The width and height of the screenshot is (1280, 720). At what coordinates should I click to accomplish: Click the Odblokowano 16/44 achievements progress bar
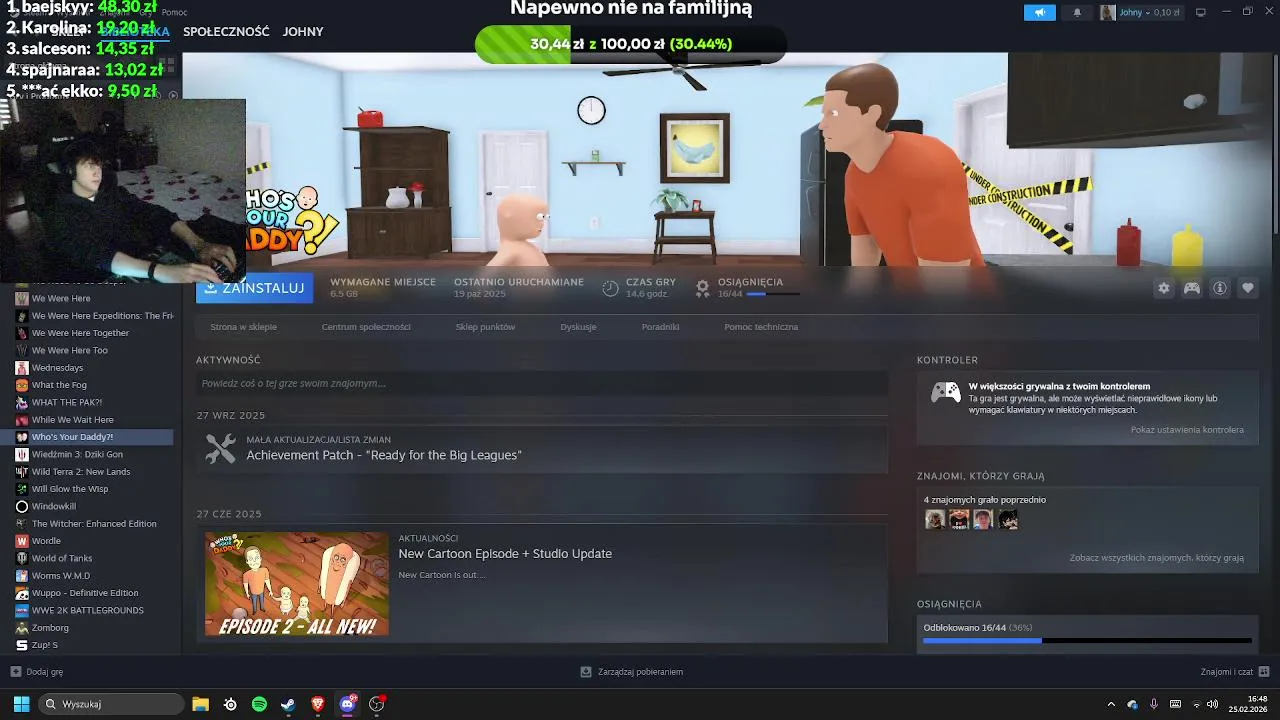(x=1087, y=640)
